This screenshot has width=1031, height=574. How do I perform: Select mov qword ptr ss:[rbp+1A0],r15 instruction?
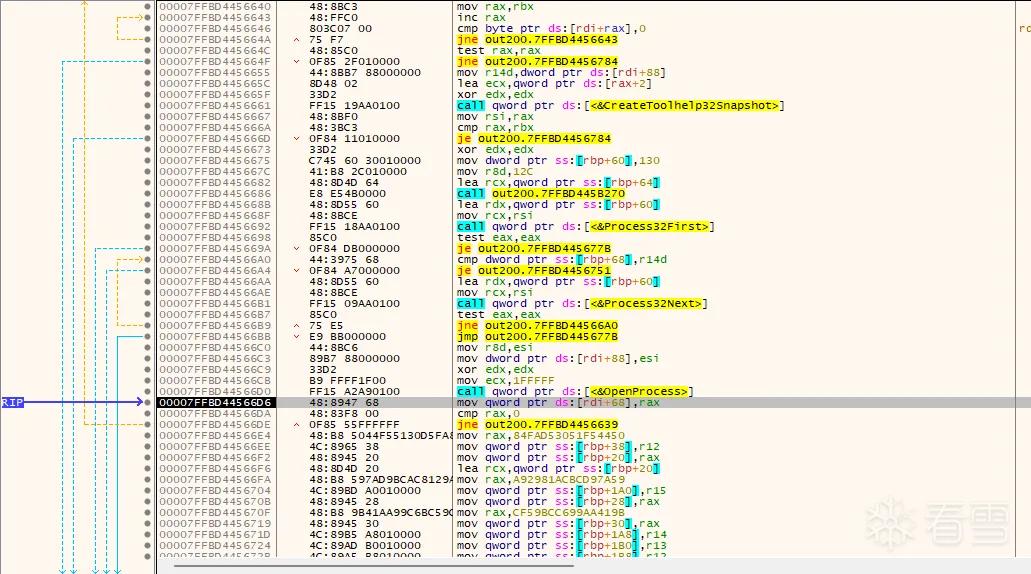562,490
